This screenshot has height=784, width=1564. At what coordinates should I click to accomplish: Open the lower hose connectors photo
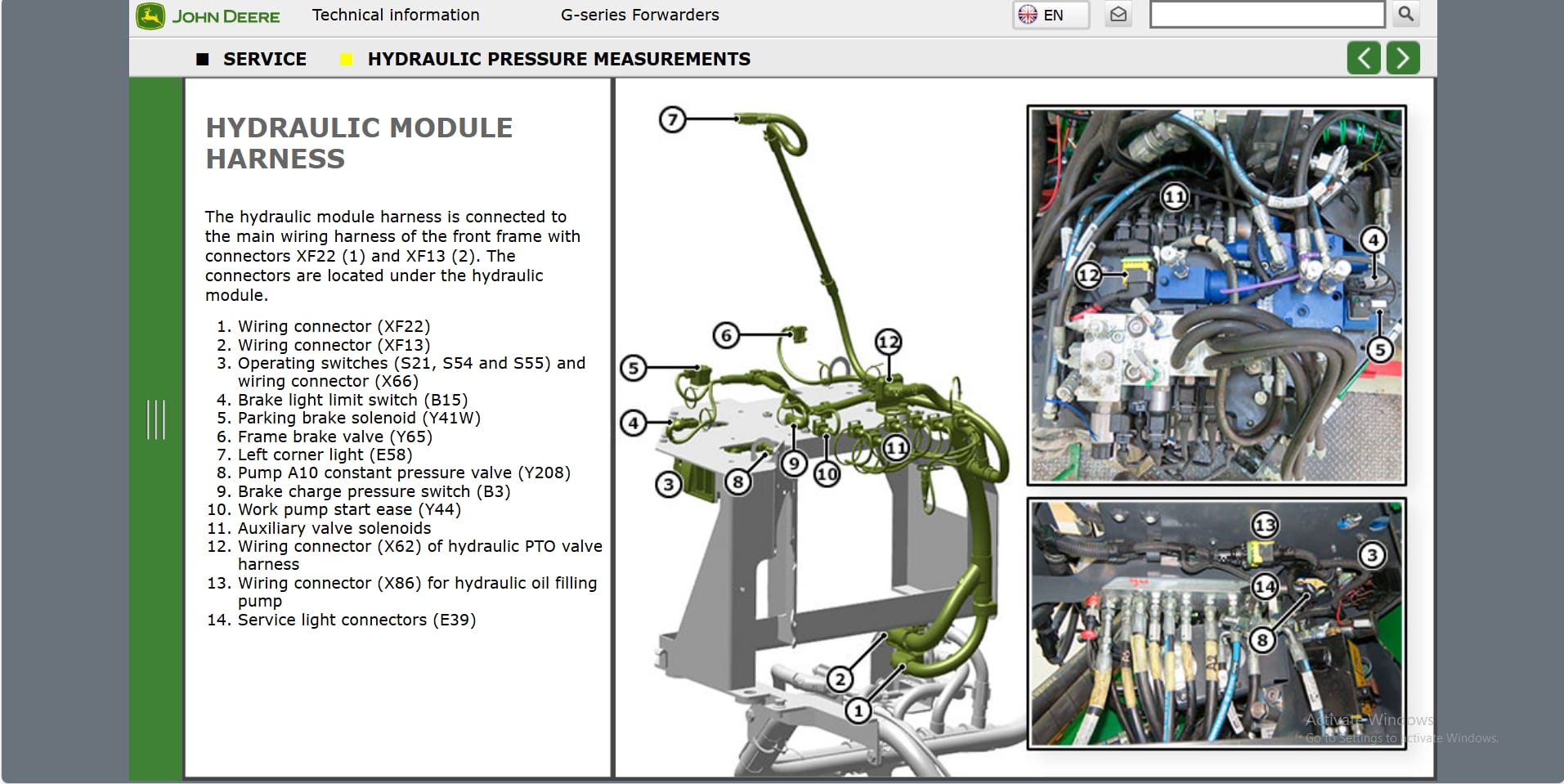tap(1217, 623)
